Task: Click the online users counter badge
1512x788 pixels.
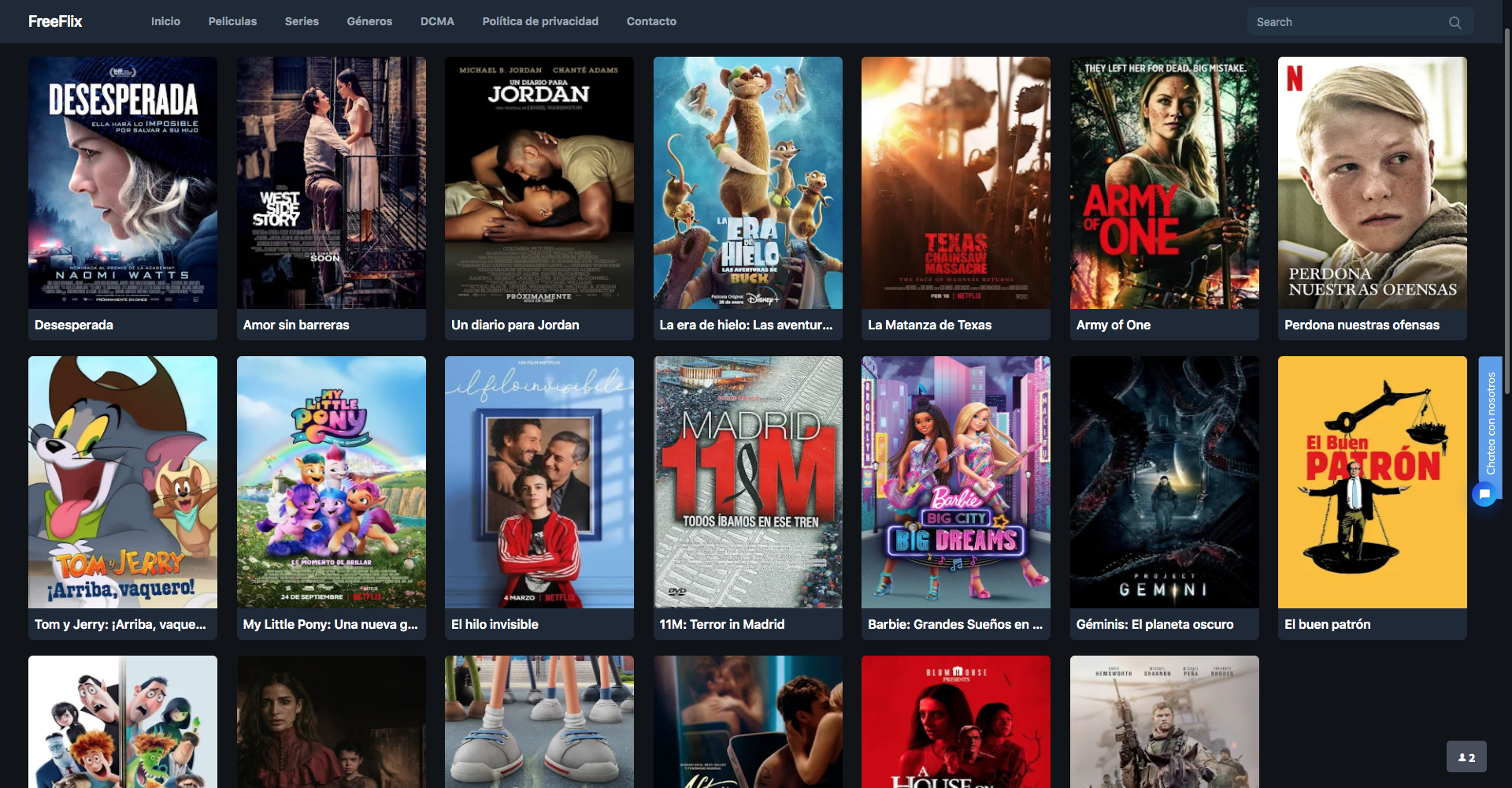Action: tap(1466, 756)
